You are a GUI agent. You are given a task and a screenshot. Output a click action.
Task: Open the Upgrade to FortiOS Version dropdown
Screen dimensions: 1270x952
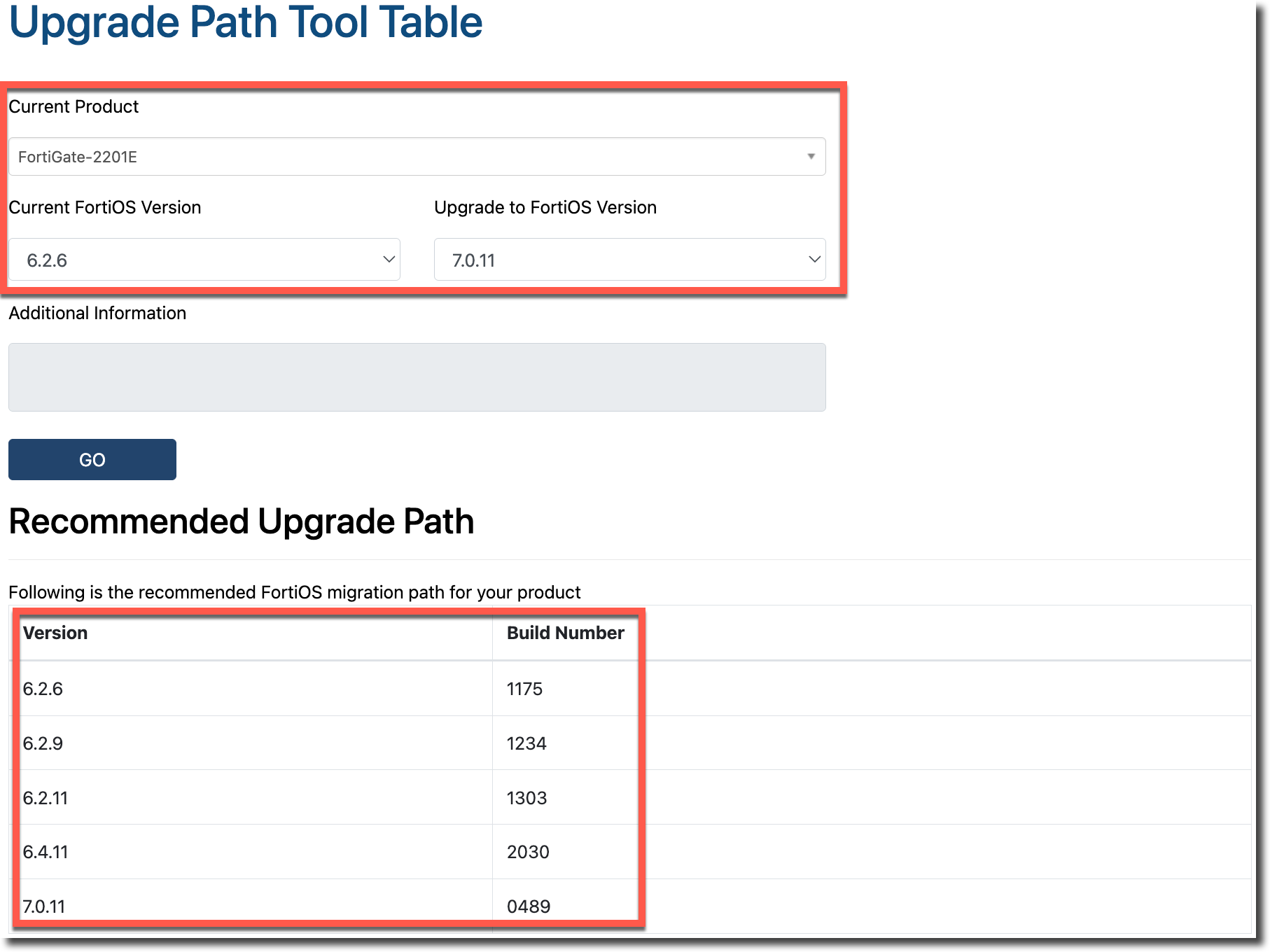(x=629, y=260)
